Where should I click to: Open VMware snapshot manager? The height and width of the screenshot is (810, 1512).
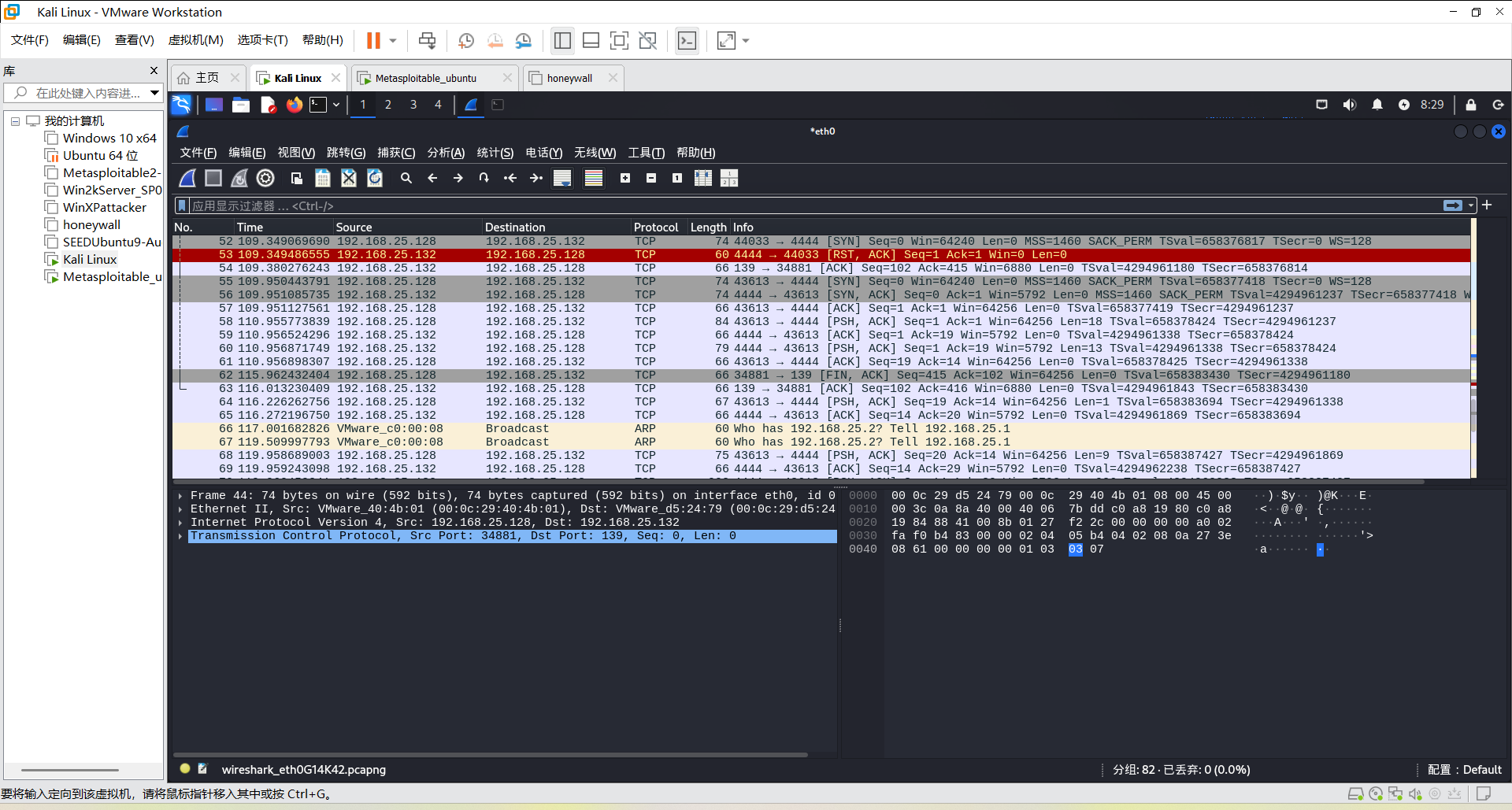point(524,40)
